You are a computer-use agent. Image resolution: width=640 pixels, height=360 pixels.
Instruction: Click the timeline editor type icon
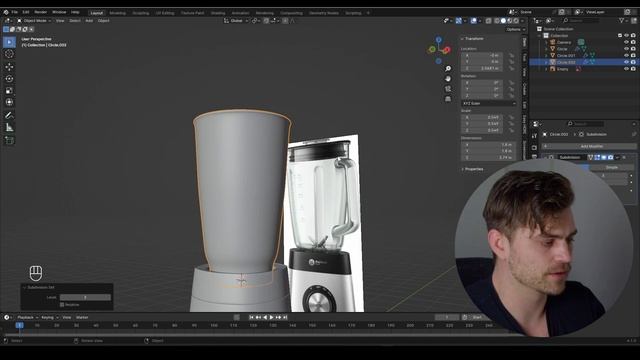coord(7,317)
